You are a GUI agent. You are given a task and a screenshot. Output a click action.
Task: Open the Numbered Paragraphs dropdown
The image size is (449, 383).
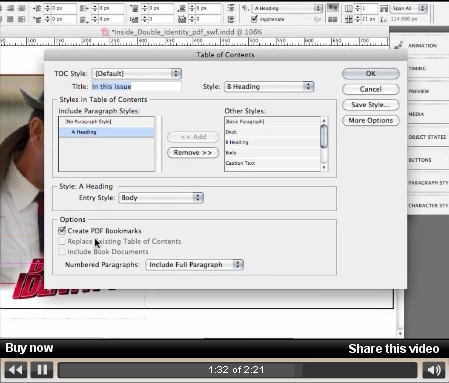pos(195,265)
